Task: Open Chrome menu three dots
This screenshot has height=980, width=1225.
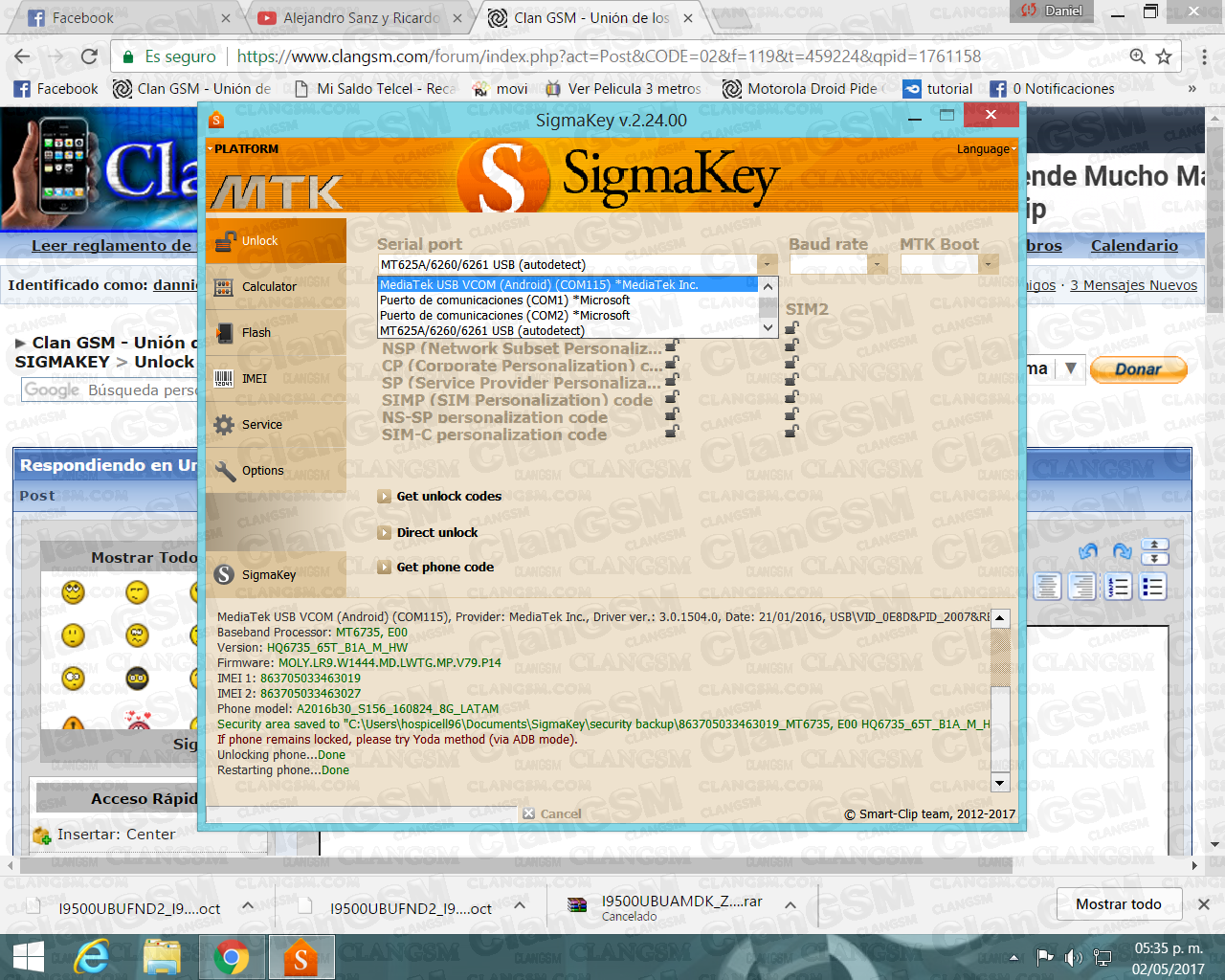Action: pos(1204,56)
